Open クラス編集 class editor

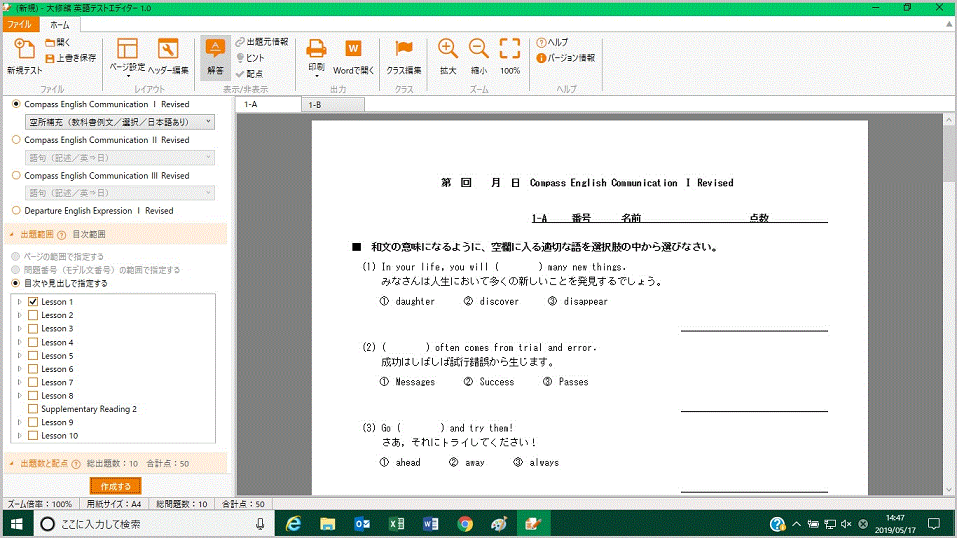[x=403, y=56]
